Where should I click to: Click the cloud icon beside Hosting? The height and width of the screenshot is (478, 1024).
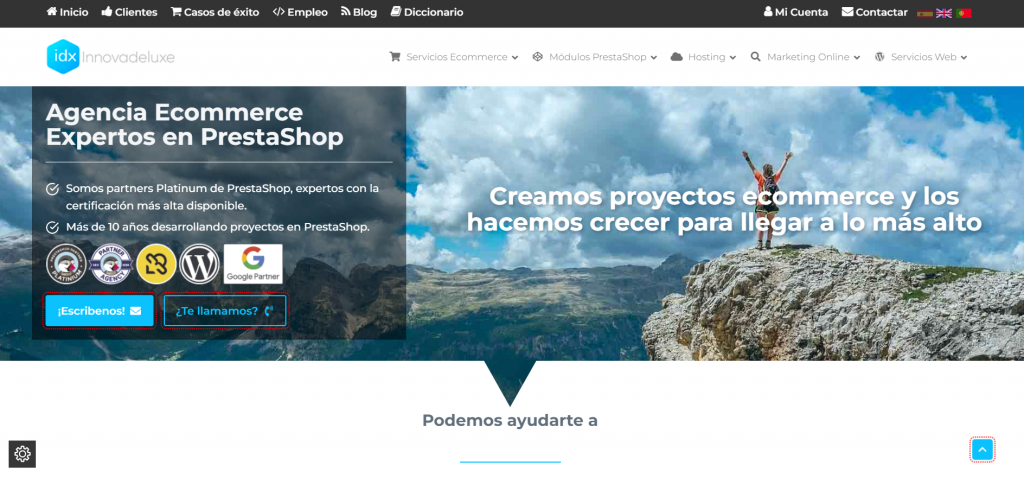677,57
